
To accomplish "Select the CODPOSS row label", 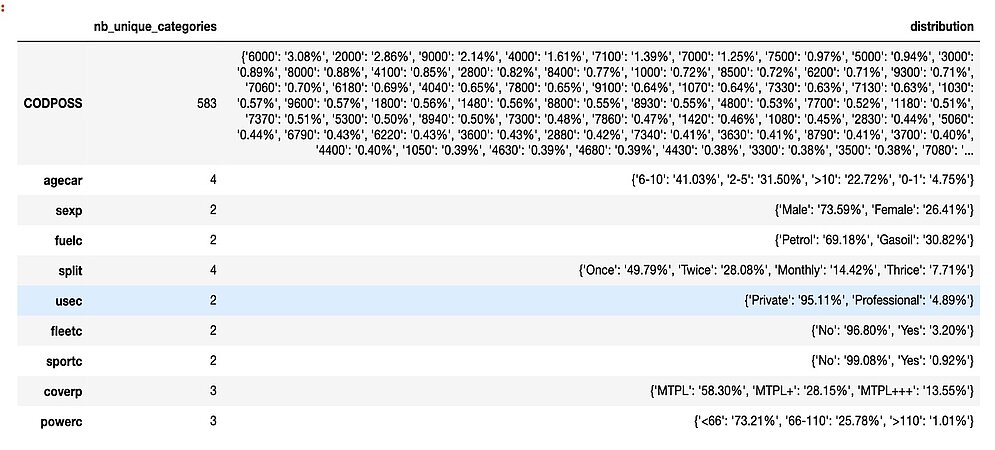I will coord(52,101).
